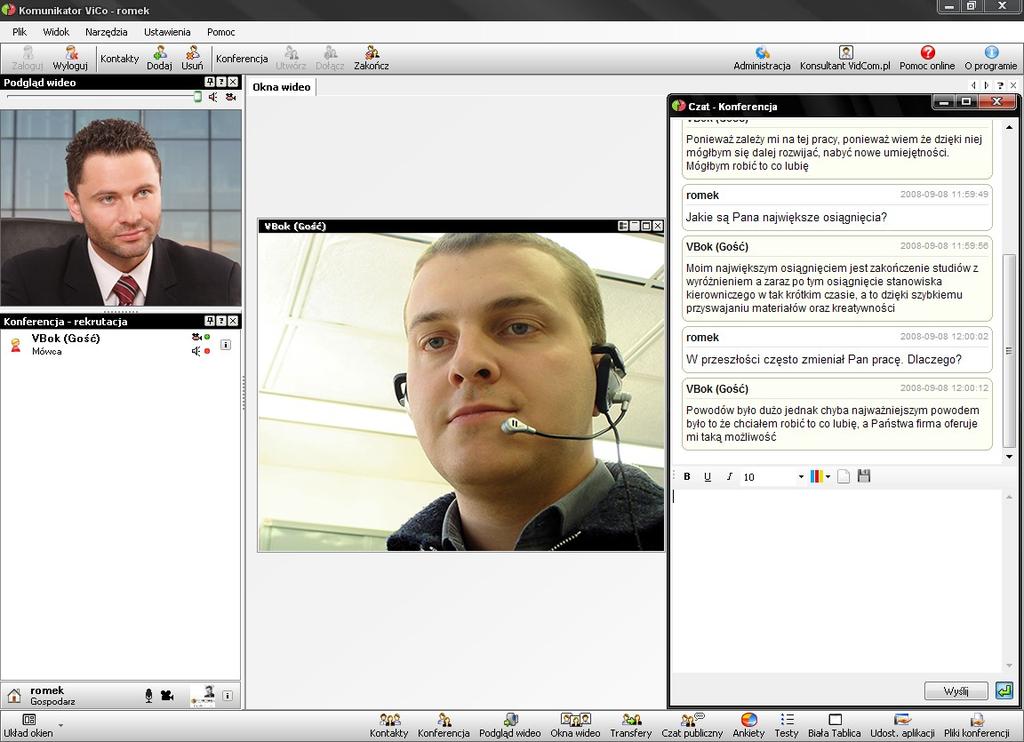
Task: Open Udost. aplikacji sharing
Action: 903,726
